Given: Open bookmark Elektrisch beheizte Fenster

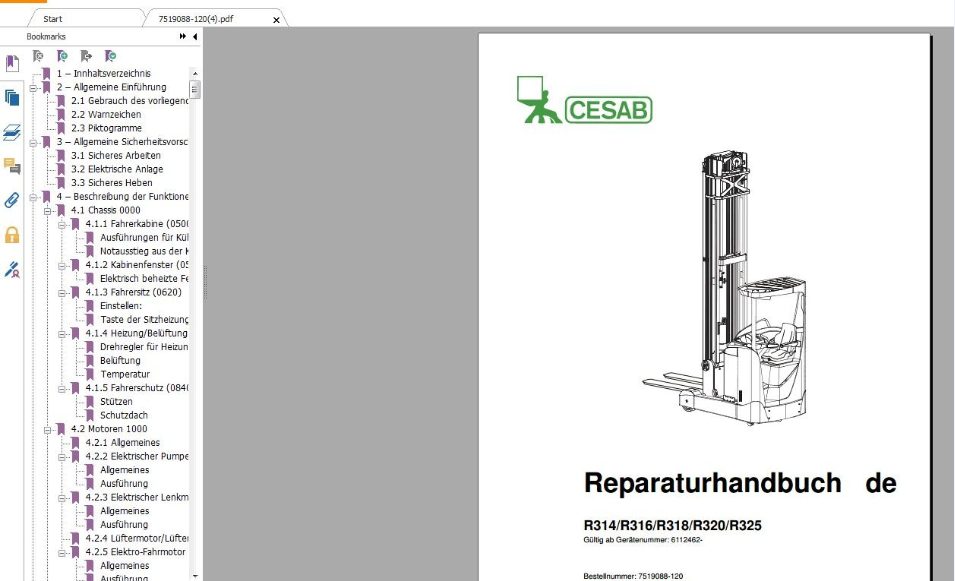Looking at the screenshot, I should click(x=144, y=278).
